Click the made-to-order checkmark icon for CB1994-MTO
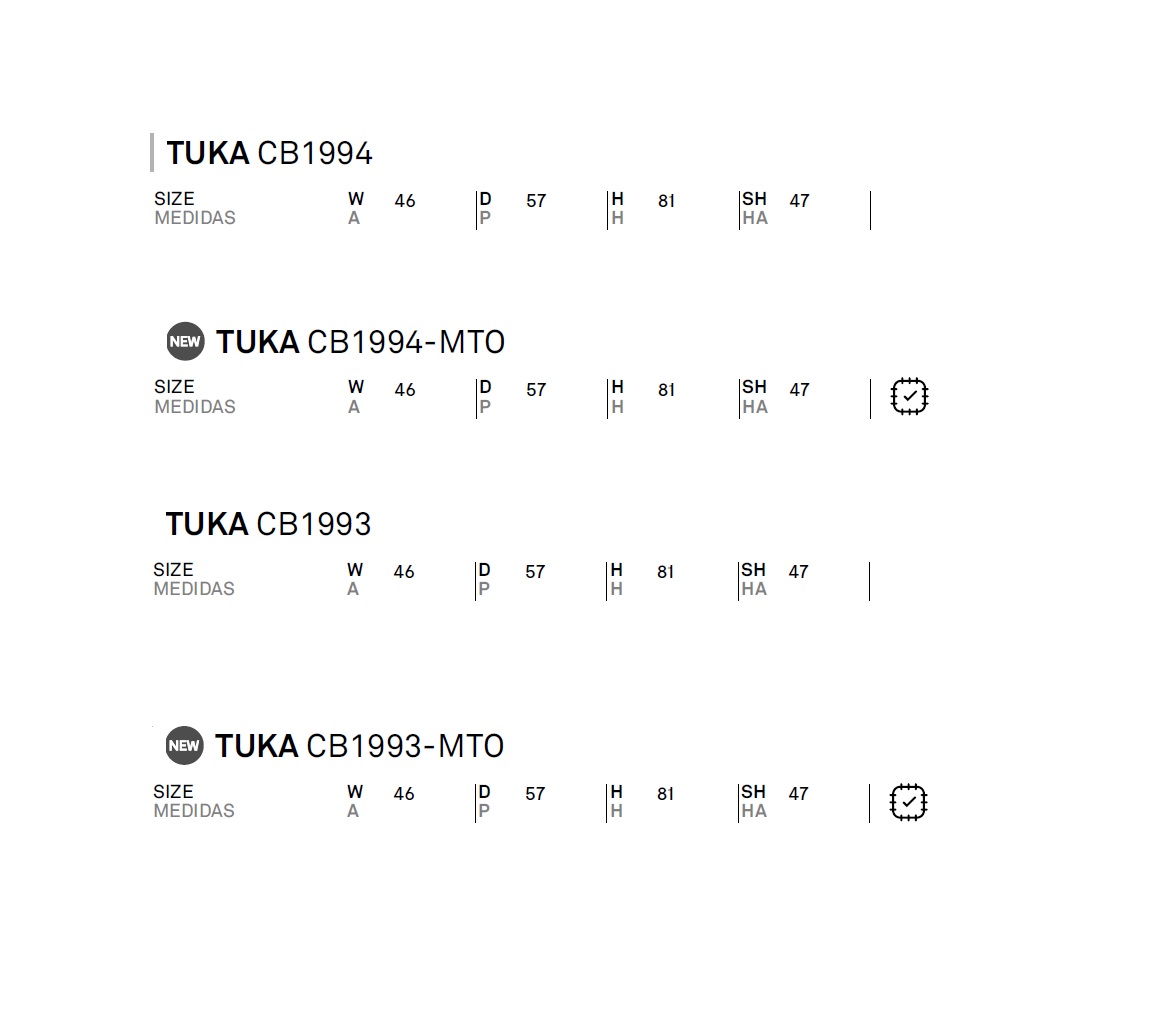The height and width of the screenshot is (1035, 1165). pos(909,396)
